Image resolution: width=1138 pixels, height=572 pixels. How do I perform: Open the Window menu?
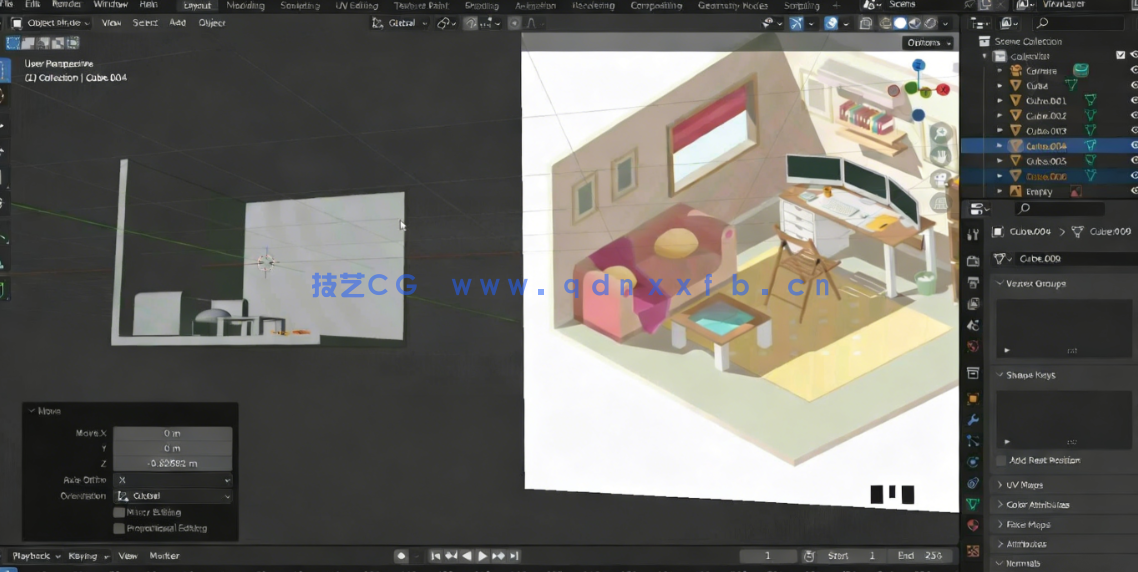click(x=110, y=4)
